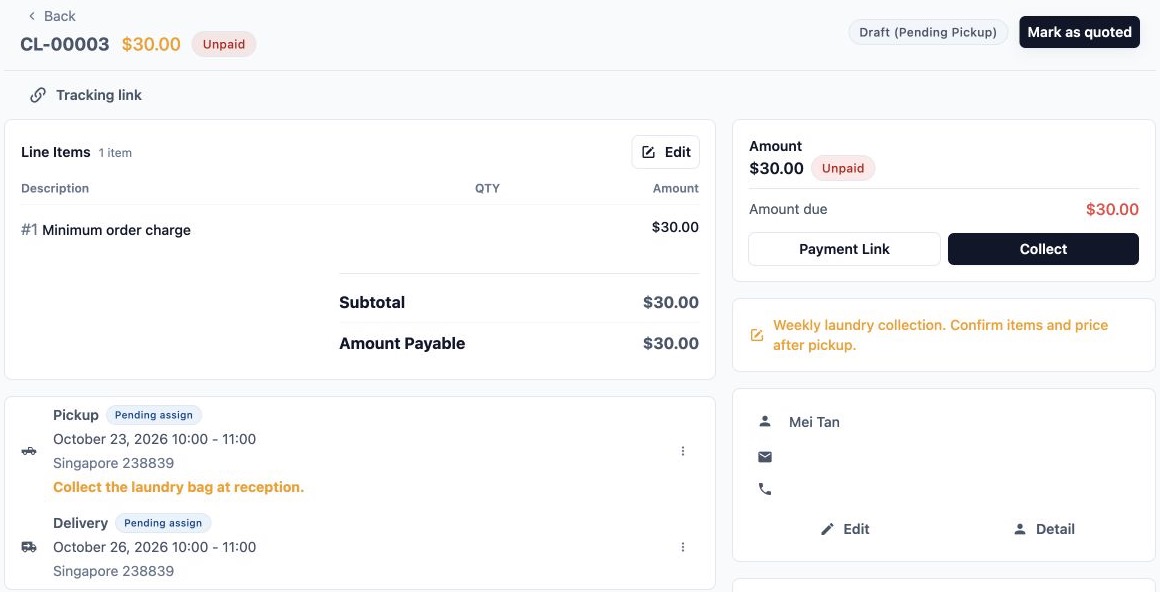Click the Collect payment button
The width and height of the screenshot is (1160, 592).
[1043, 249]
